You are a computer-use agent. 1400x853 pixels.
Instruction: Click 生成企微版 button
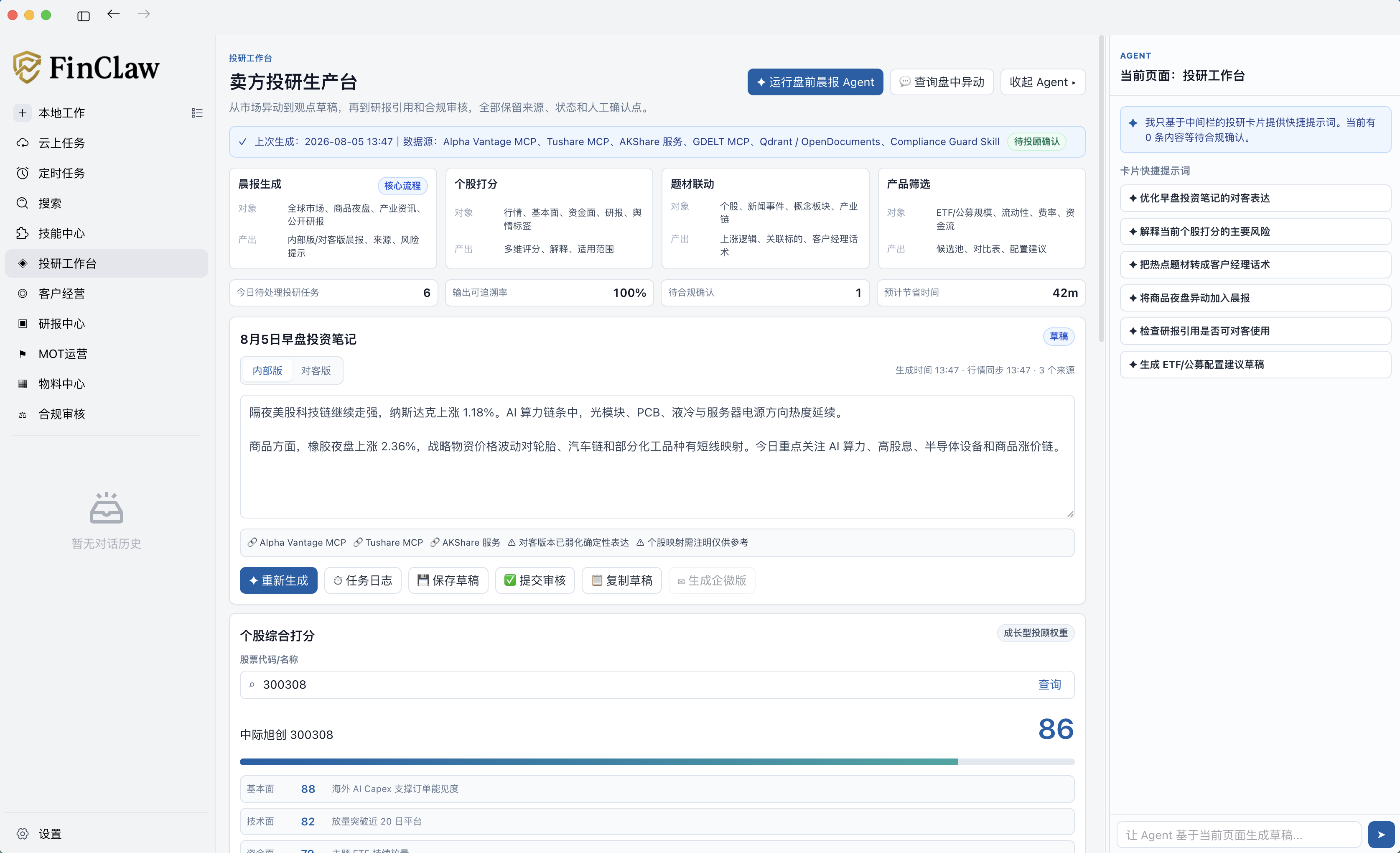click(712, 580)
